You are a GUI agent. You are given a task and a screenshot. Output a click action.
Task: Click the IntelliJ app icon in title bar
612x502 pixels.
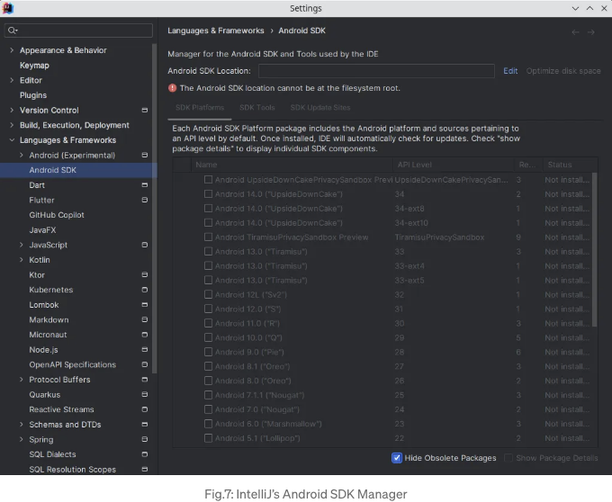point(8,8)
